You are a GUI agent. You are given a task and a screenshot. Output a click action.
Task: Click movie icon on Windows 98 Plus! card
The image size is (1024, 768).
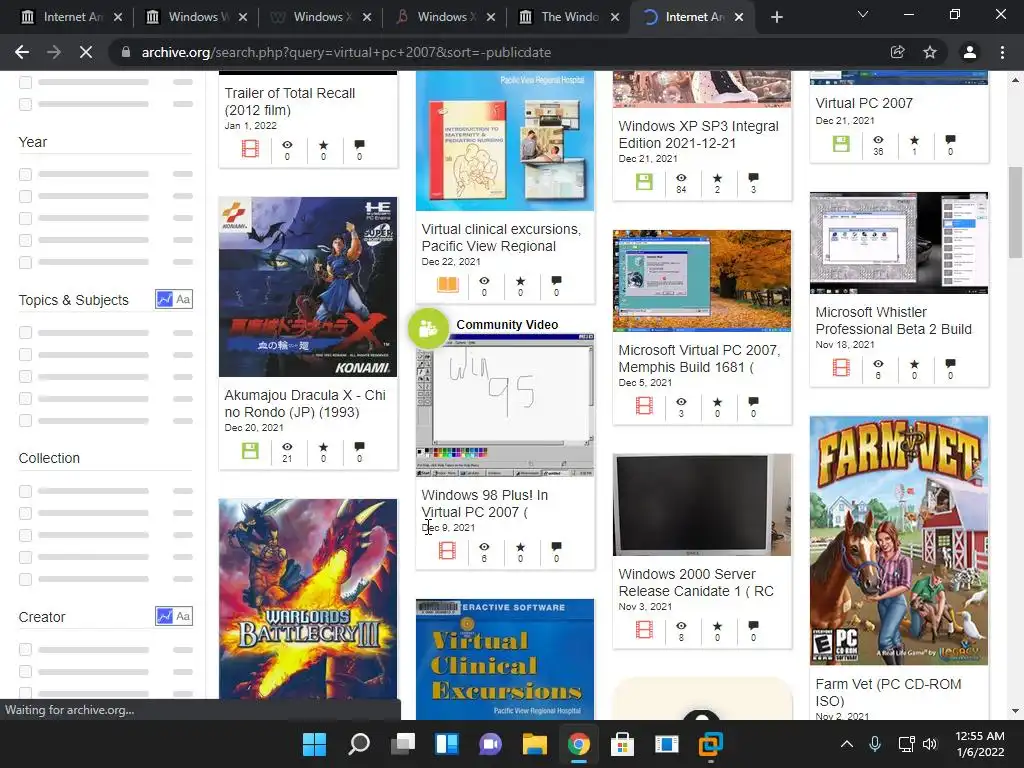coord(447,551)
